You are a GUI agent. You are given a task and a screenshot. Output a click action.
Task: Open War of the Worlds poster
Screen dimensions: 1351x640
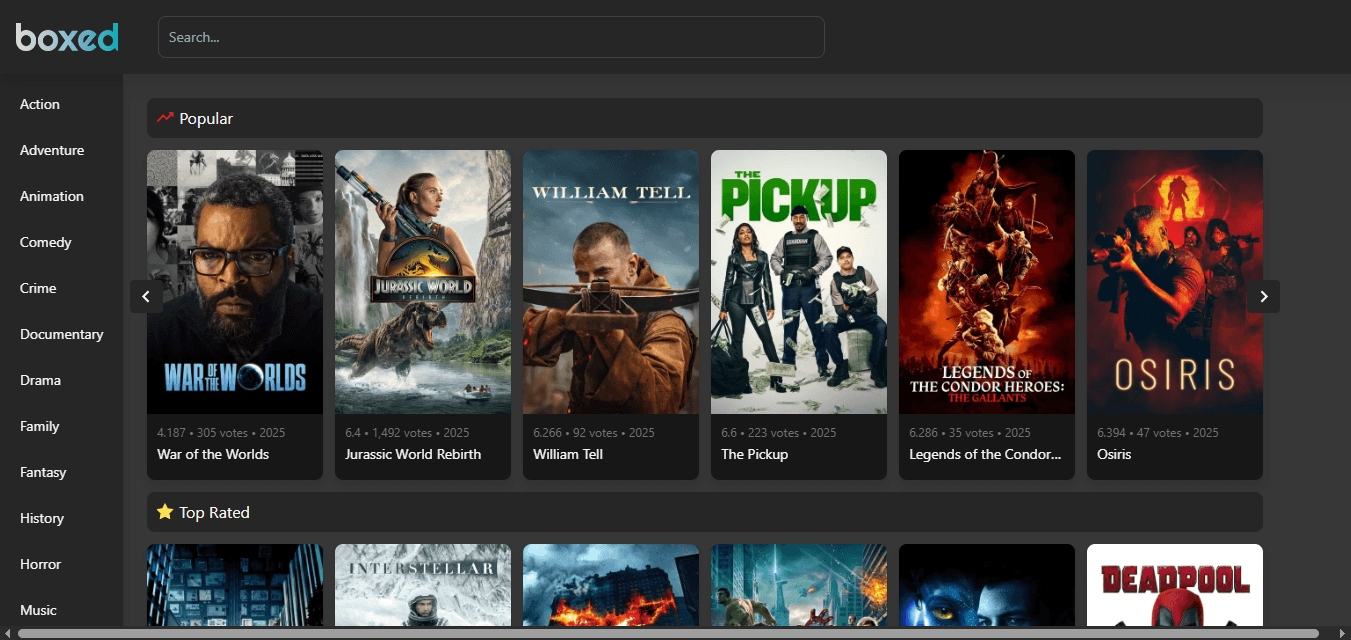pos(235,282)
